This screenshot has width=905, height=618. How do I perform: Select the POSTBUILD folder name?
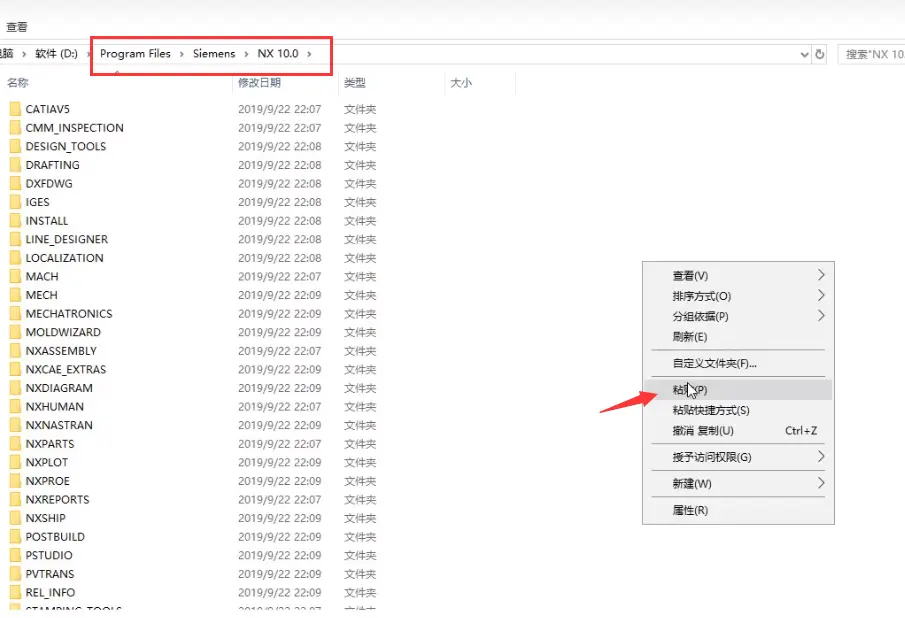pos(55,537)
